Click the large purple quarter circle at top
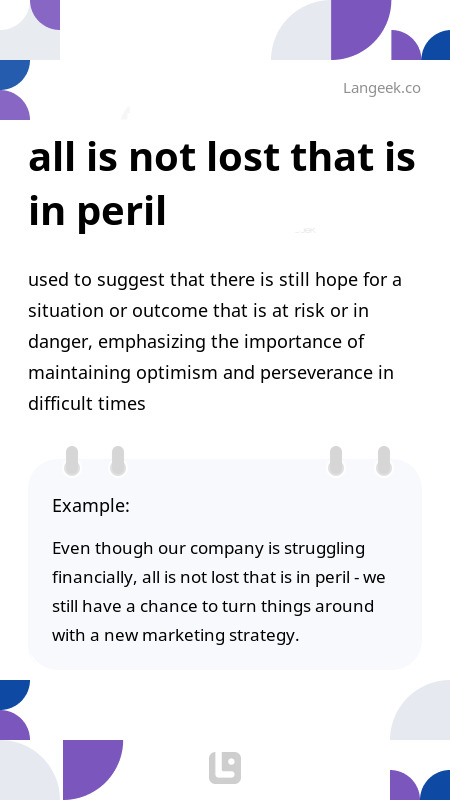 click(361, 30)
